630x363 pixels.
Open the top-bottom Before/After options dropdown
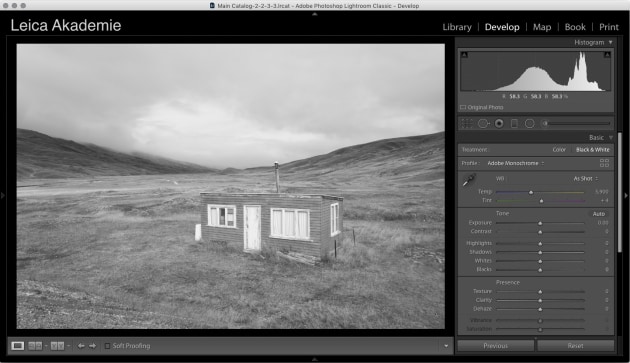(68, 346)
